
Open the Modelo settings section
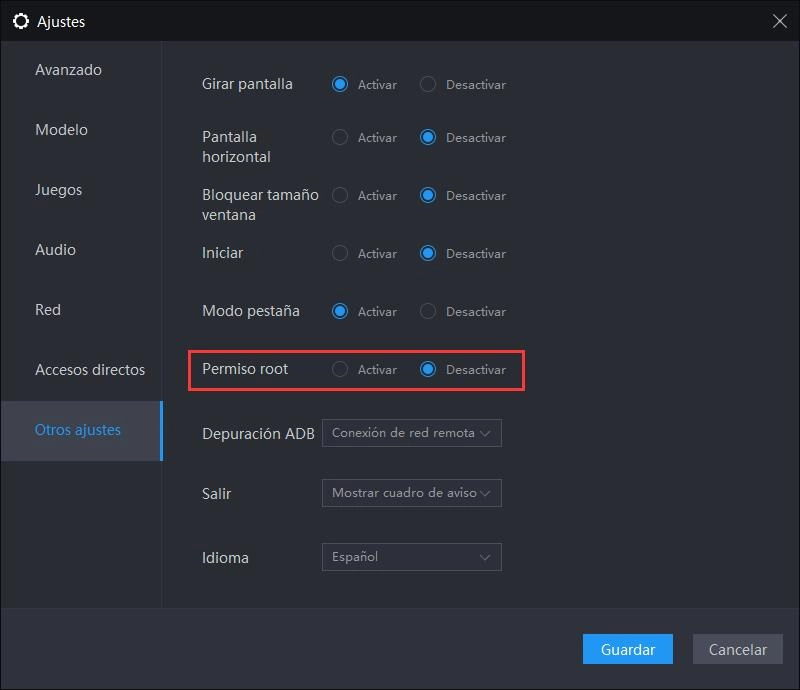(x=61, y=130)
